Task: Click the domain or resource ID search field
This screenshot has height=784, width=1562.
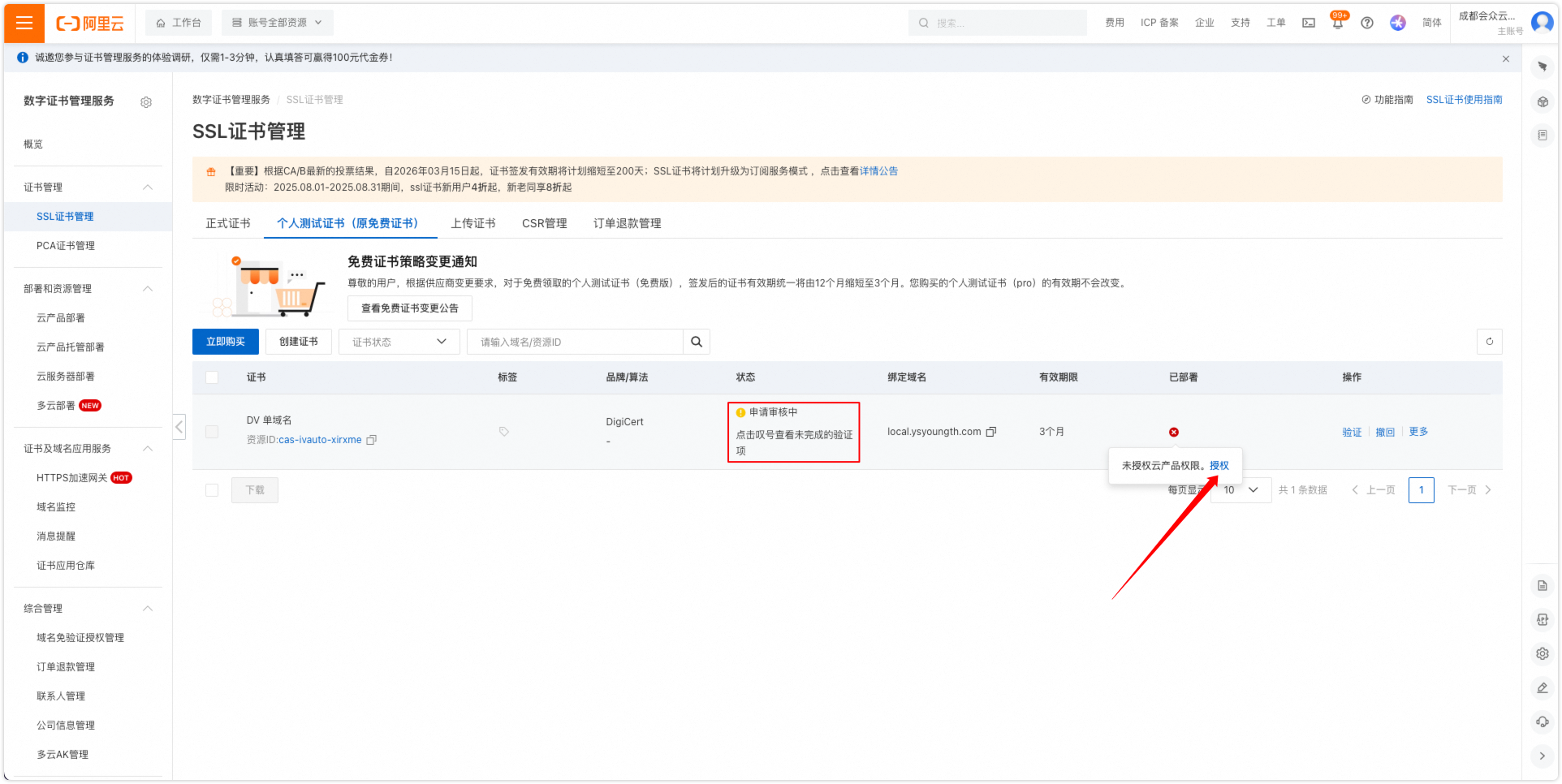Action: 575,342
